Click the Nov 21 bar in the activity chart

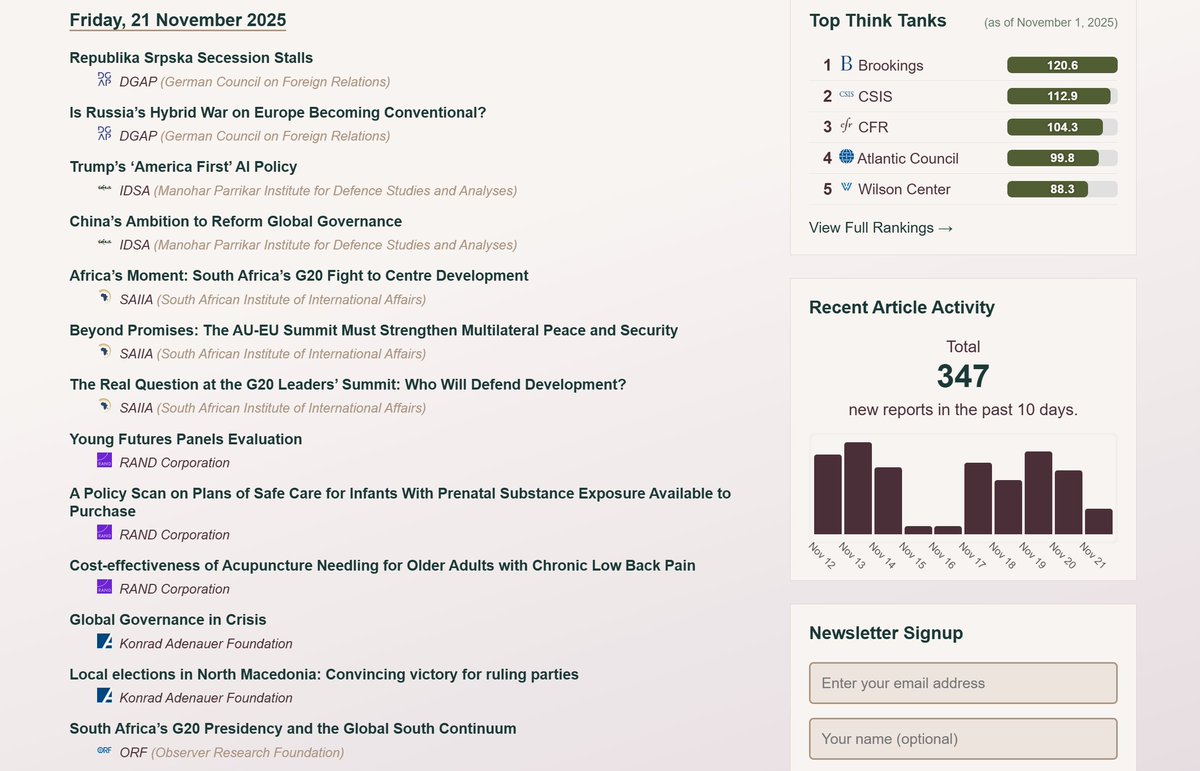click(x=1098, y=522)
